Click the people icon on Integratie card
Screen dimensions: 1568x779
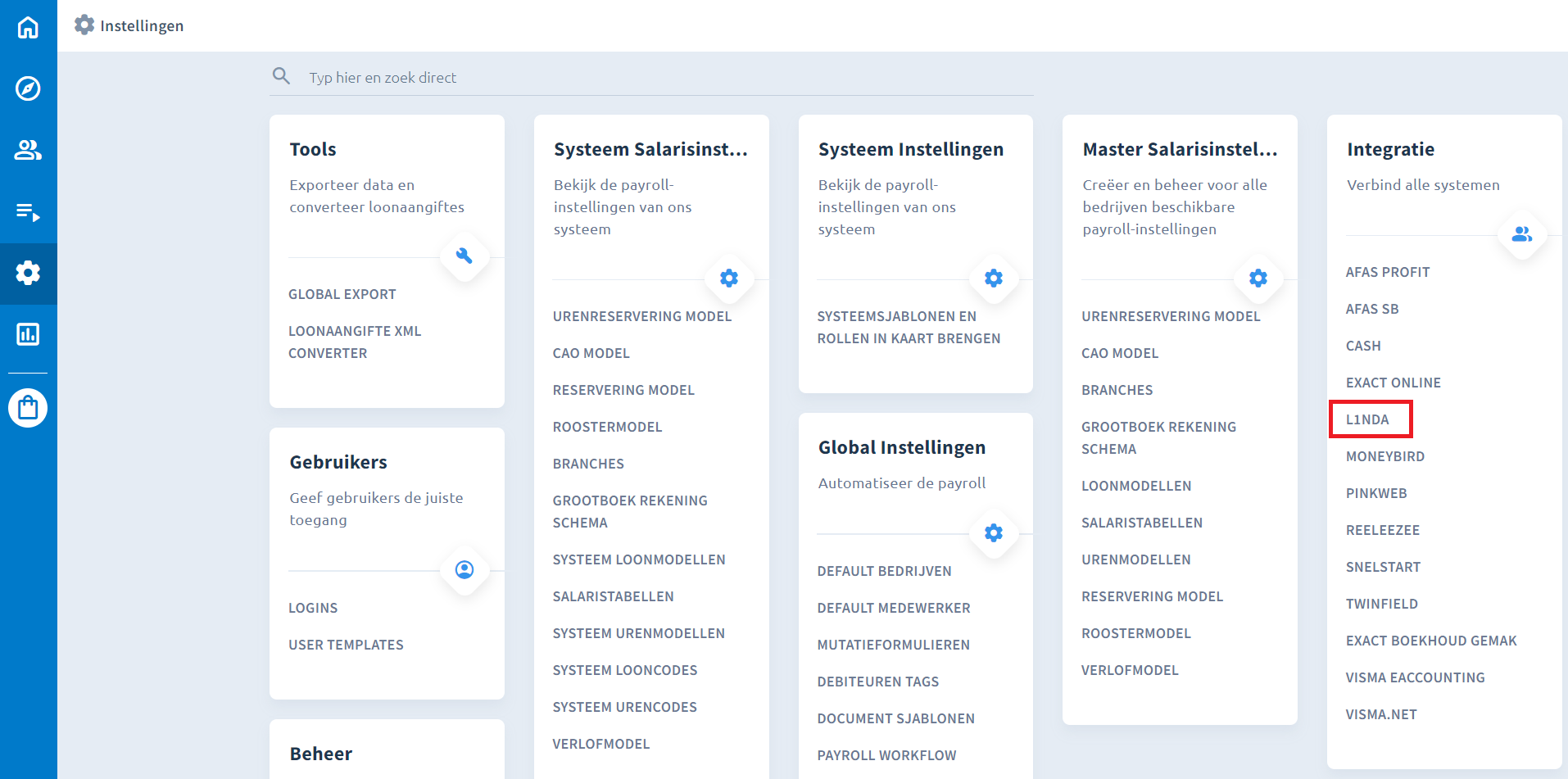(1522, 234)
